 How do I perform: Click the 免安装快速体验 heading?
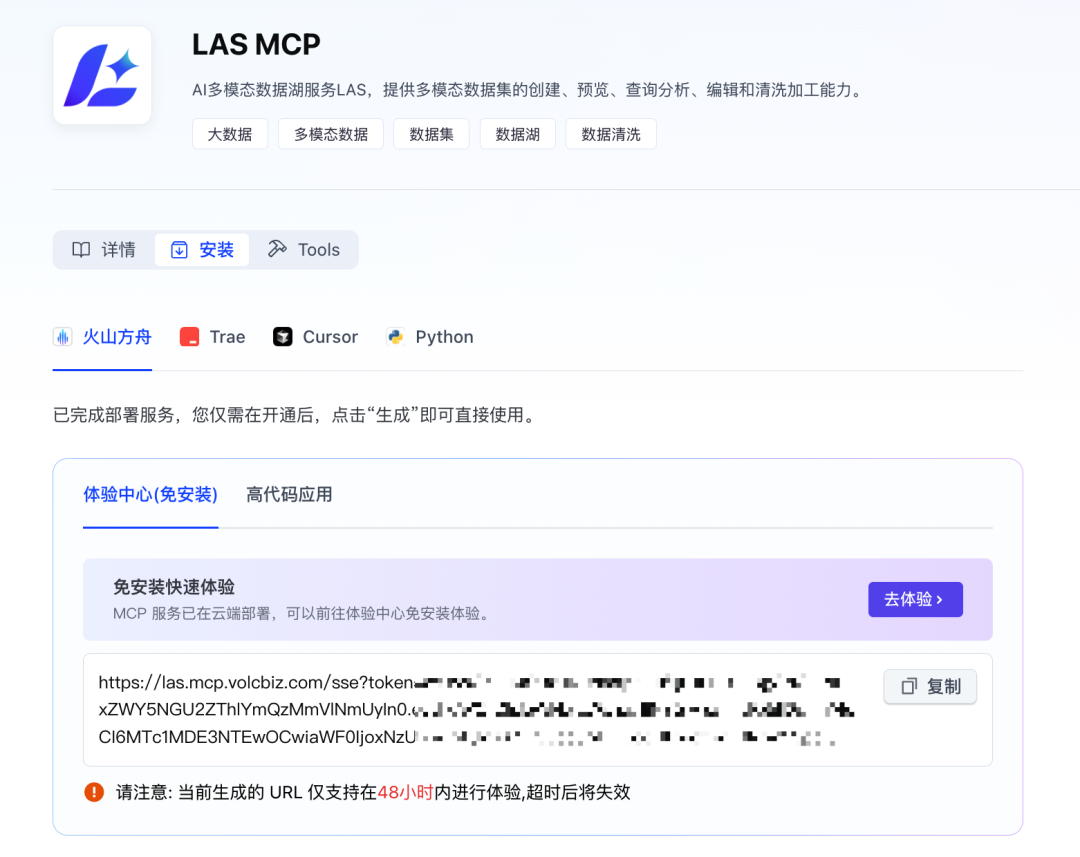[x=174, y=587]
